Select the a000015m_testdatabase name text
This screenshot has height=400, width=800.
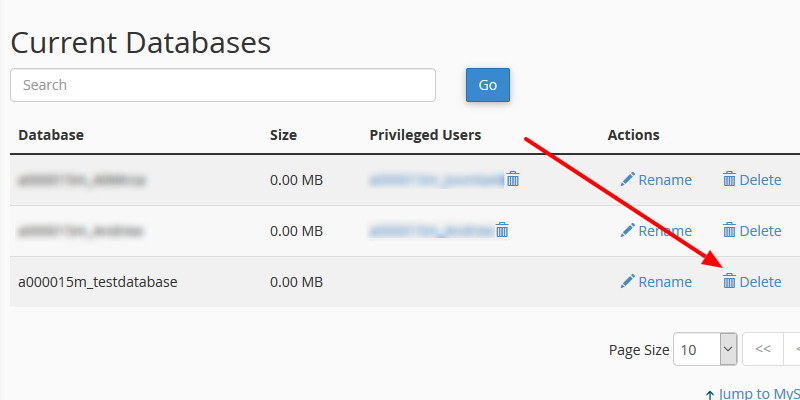[x=98, y=282]
